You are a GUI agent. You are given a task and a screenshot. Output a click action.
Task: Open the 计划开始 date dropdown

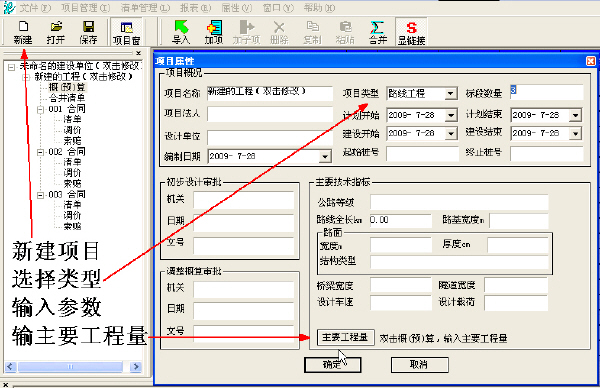(x=451, y=115)
